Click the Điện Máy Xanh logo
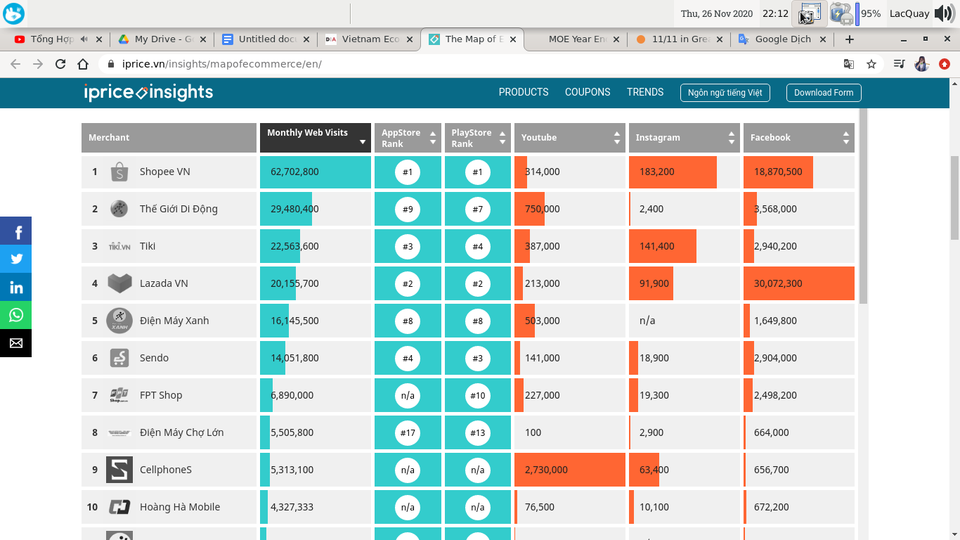 click(x=119, y=320)
